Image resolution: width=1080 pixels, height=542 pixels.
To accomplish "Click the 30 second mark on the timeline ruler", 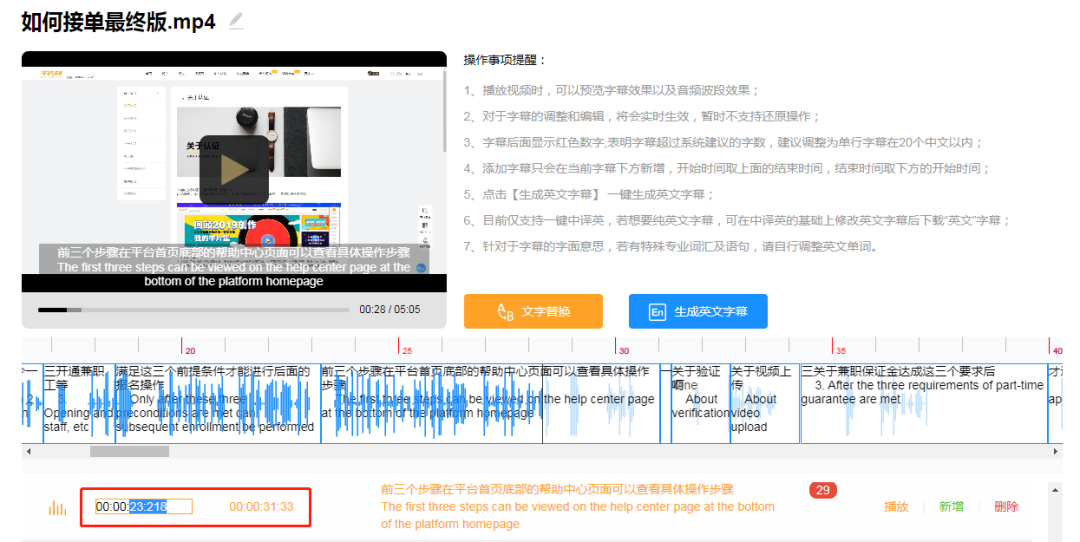I will click(622, 350).
